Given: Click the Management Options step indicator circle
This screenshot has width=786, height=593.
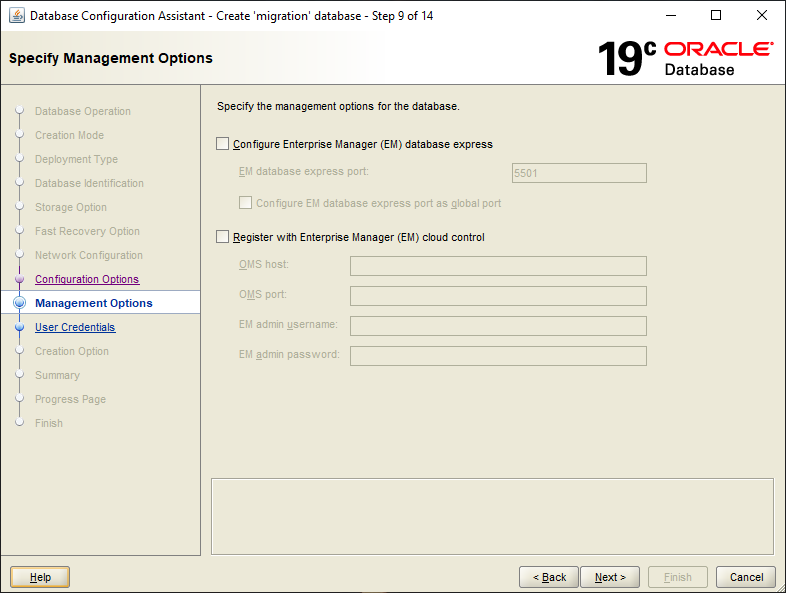Looking at the screenshot, I should [19, 303].
